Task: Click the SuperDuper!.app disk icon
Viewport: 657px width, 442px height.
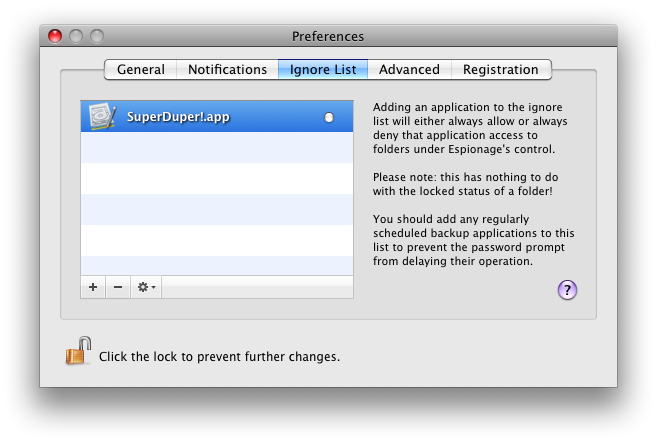Action: coord(102,116)
